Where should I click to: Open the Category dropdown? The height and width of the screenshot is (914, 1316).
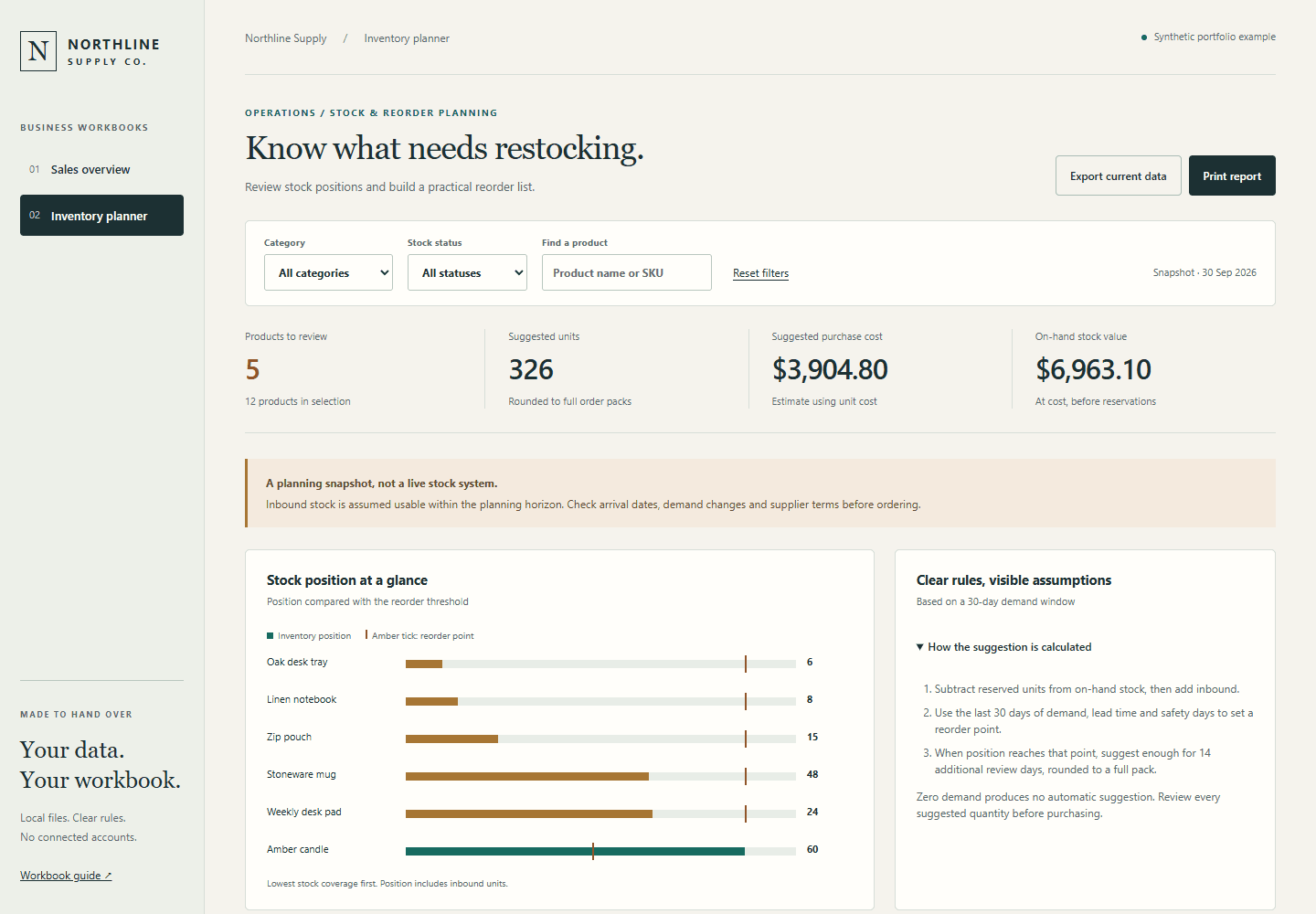click(x=328, y=272)
